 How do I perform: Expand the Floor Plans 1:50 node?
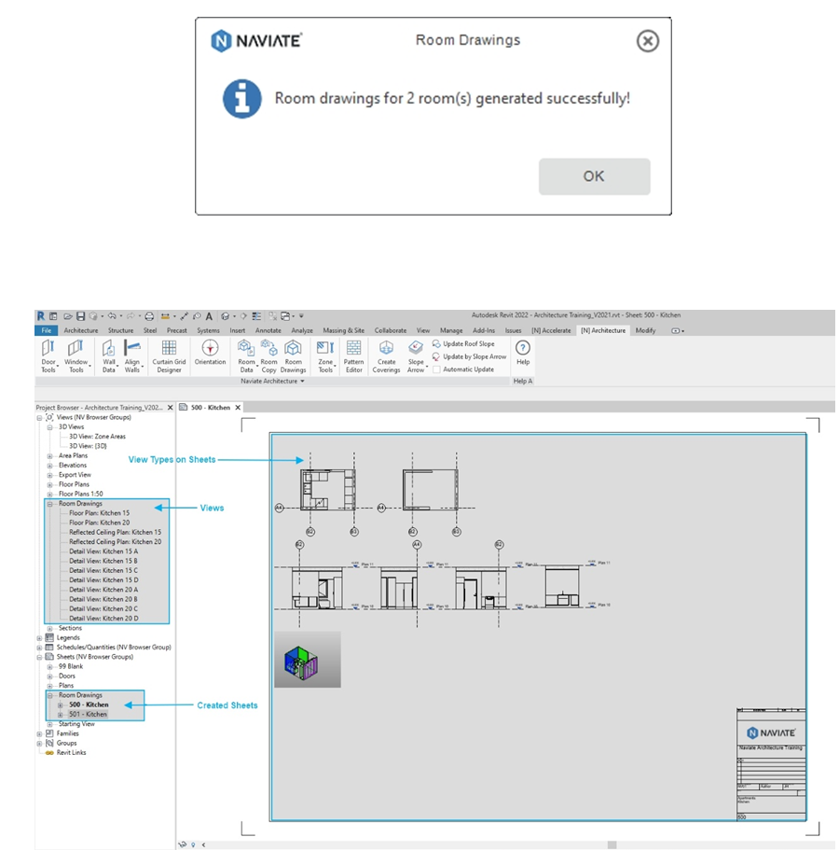pos(49,494)
